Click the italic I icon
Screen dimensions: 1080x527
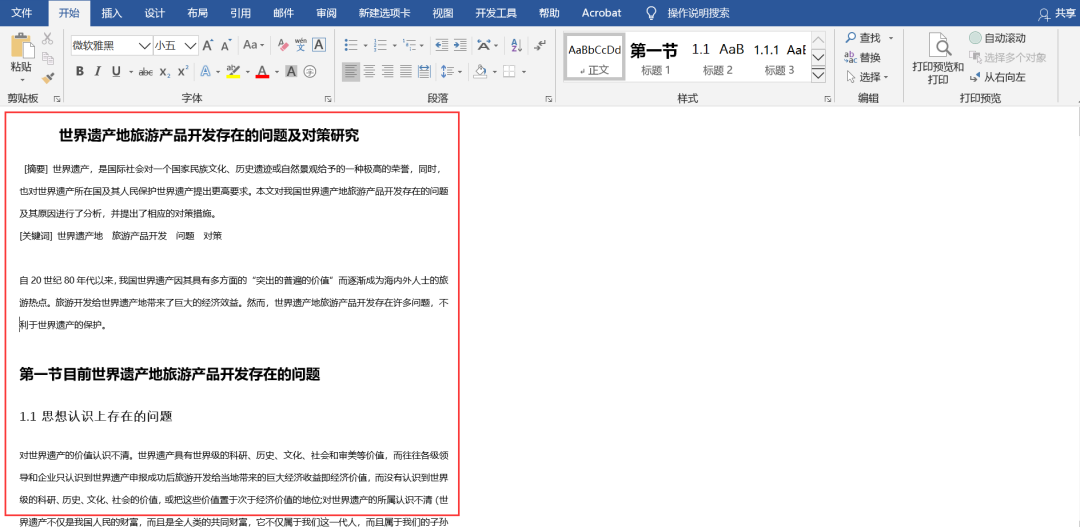coord(98,71)
